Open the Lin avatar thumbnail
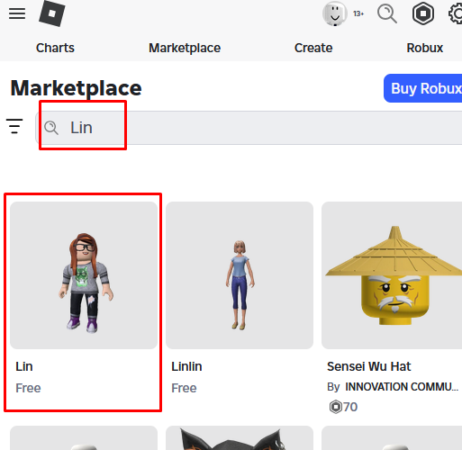This screenshot has height=450, width=462. click(84, 275)
